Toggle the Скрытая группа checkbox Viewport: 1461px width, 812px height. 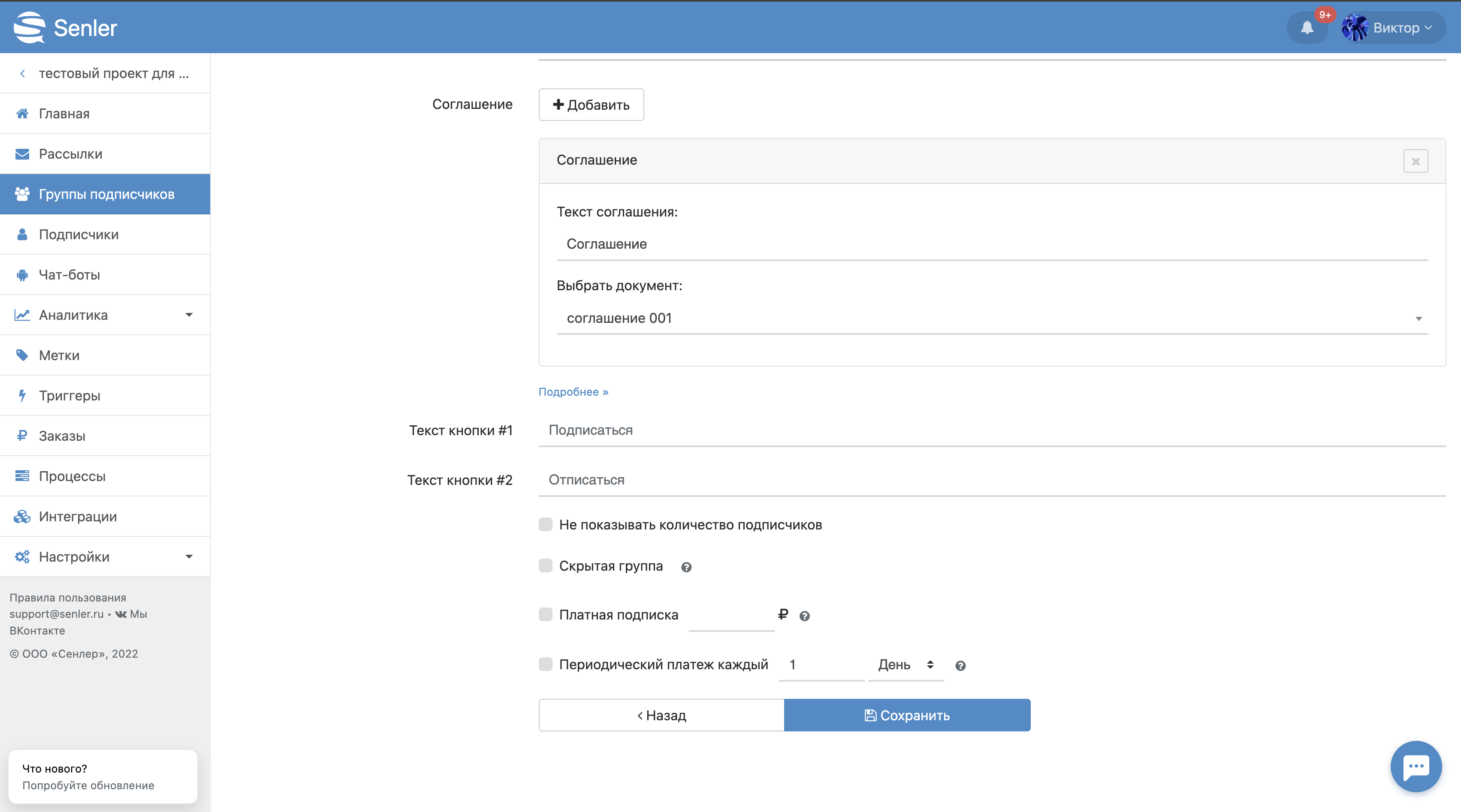[546, 566]
